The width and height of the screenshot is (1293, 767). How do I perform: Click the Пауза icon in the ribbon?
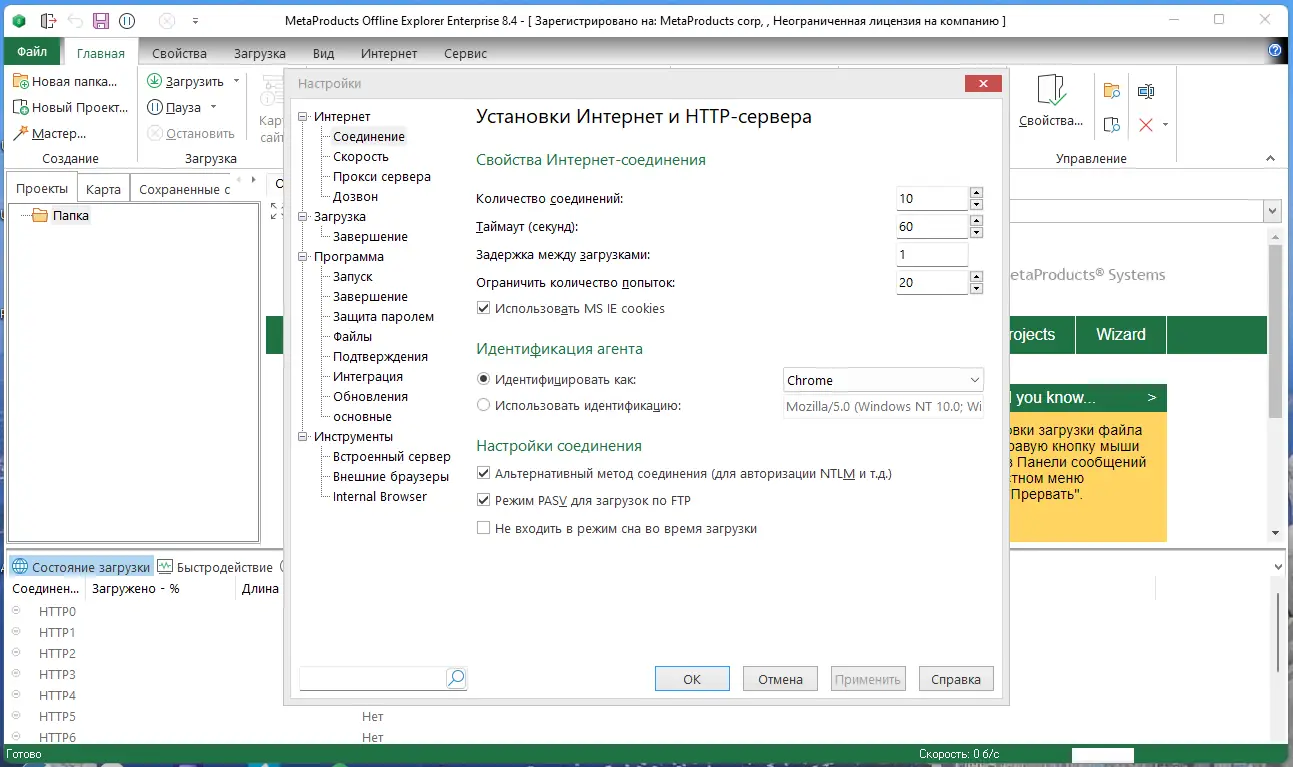pyautogui.click(x=155, y=107)
